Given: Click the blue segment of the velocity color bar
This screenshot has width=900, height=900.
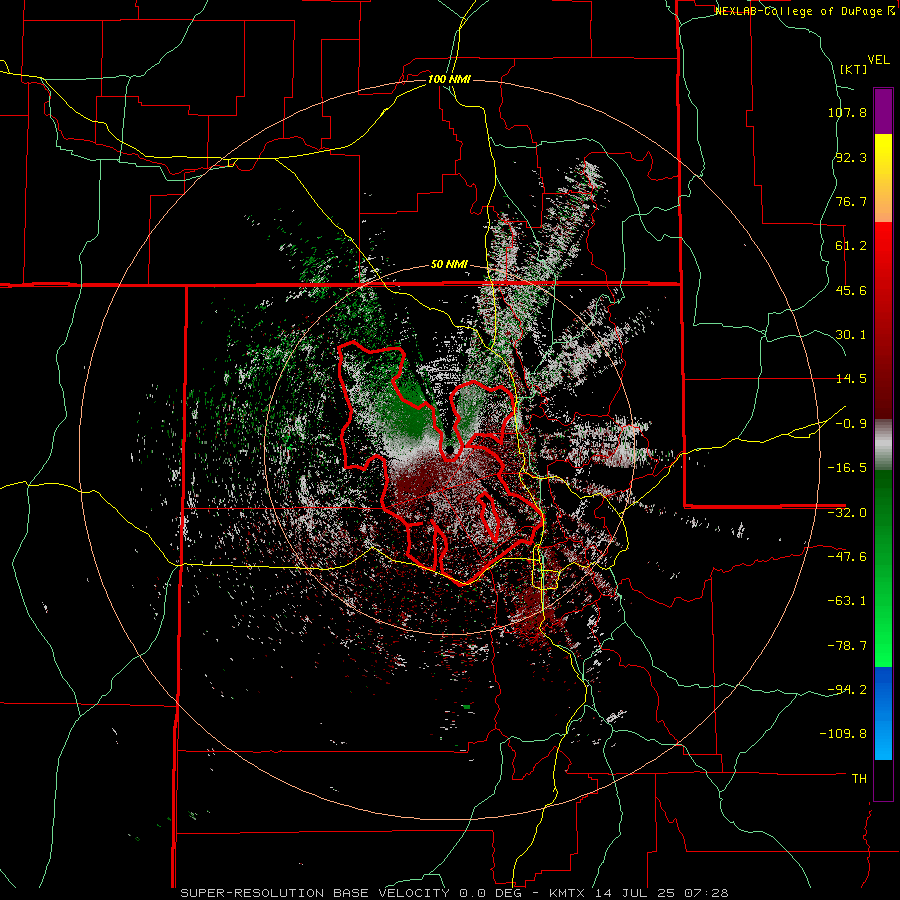Looking at the screenshot, I should [x=883, y=713].
